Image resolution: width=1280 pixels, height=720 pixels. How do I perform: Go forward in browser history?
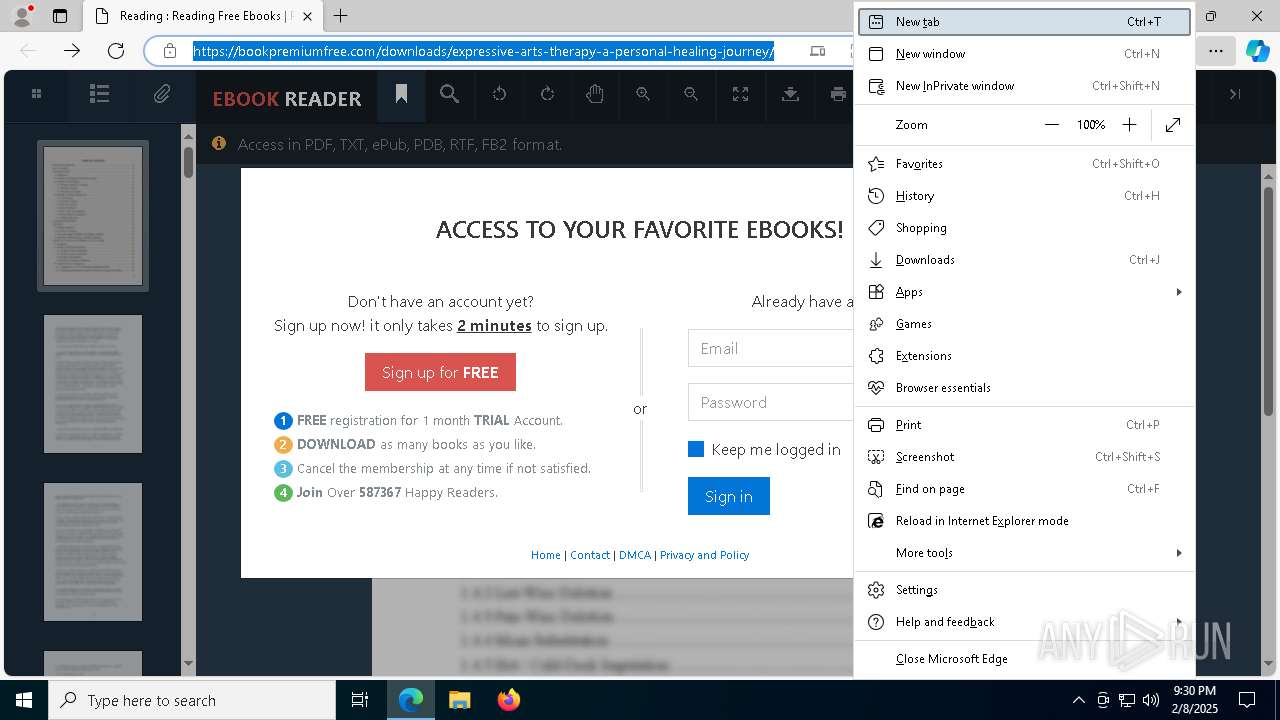click(x=72, y=50)
